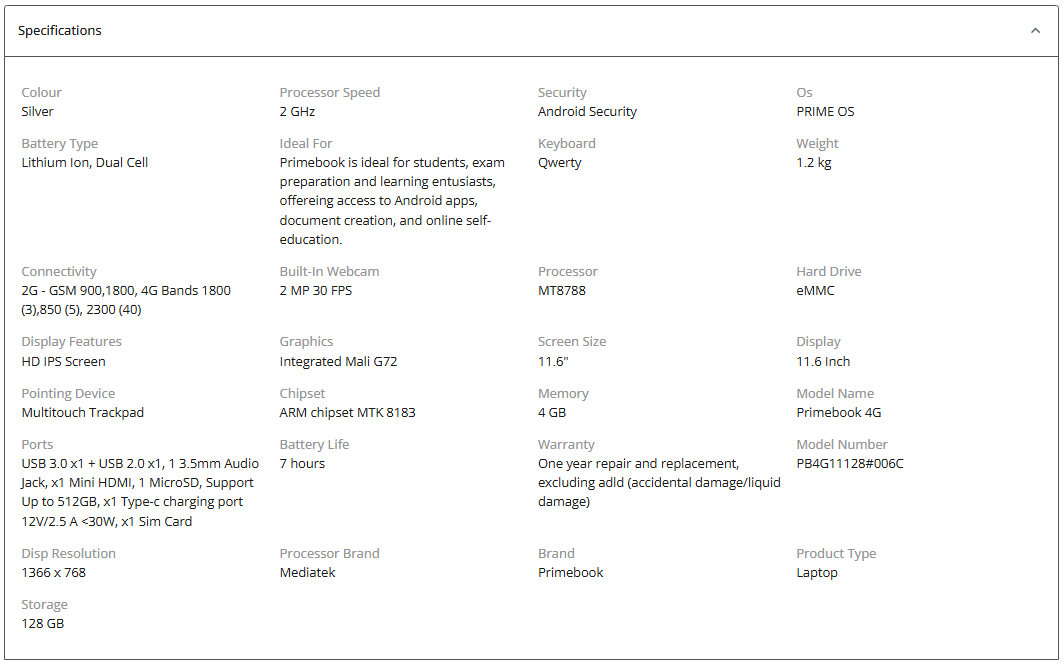This screenshot has height=664, width=1064.
Task: Click the Ports description text
Action: tap(140, 492)
